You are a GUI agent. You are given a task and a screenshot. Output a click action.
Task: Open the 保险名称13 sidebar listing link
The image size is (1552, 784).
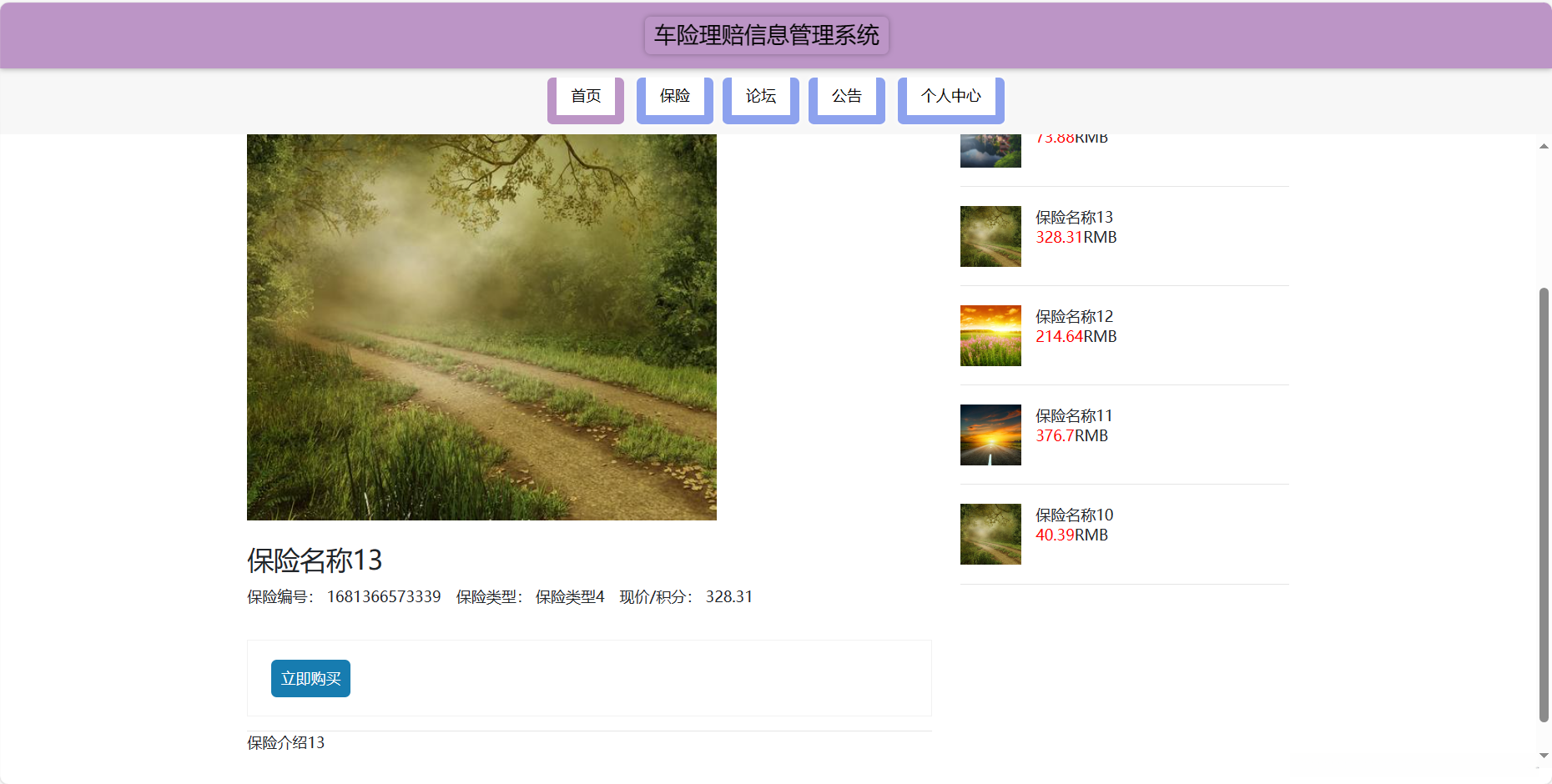(1073, 217)
